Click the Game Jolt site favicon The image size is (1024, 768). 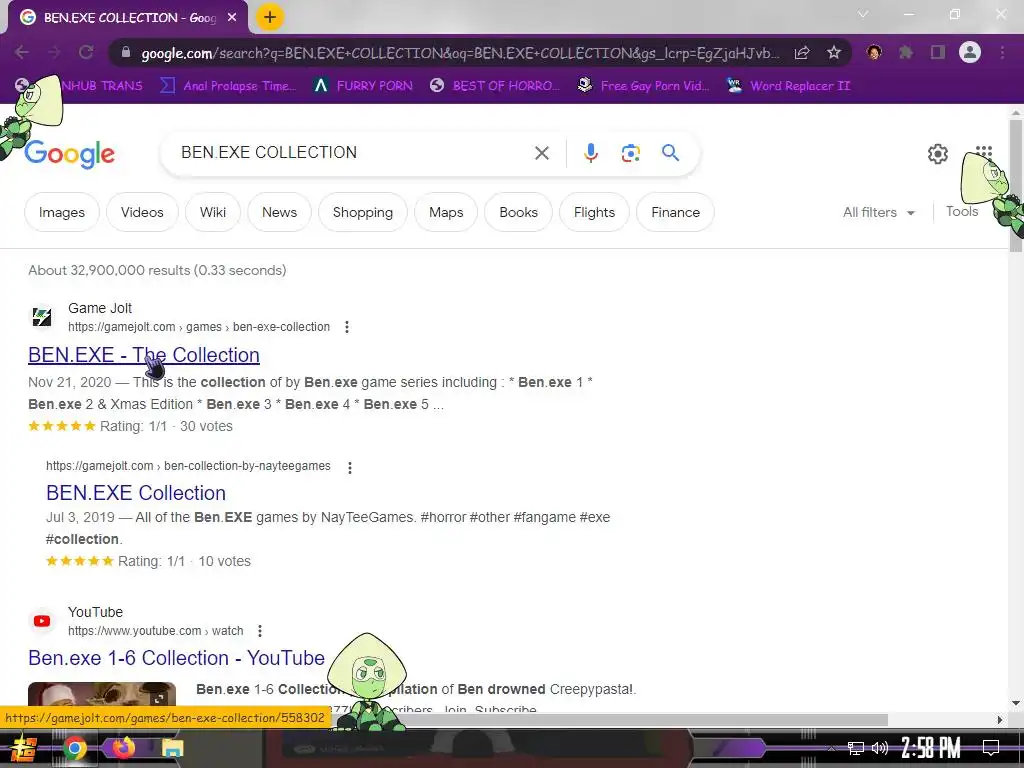[42, 317]
